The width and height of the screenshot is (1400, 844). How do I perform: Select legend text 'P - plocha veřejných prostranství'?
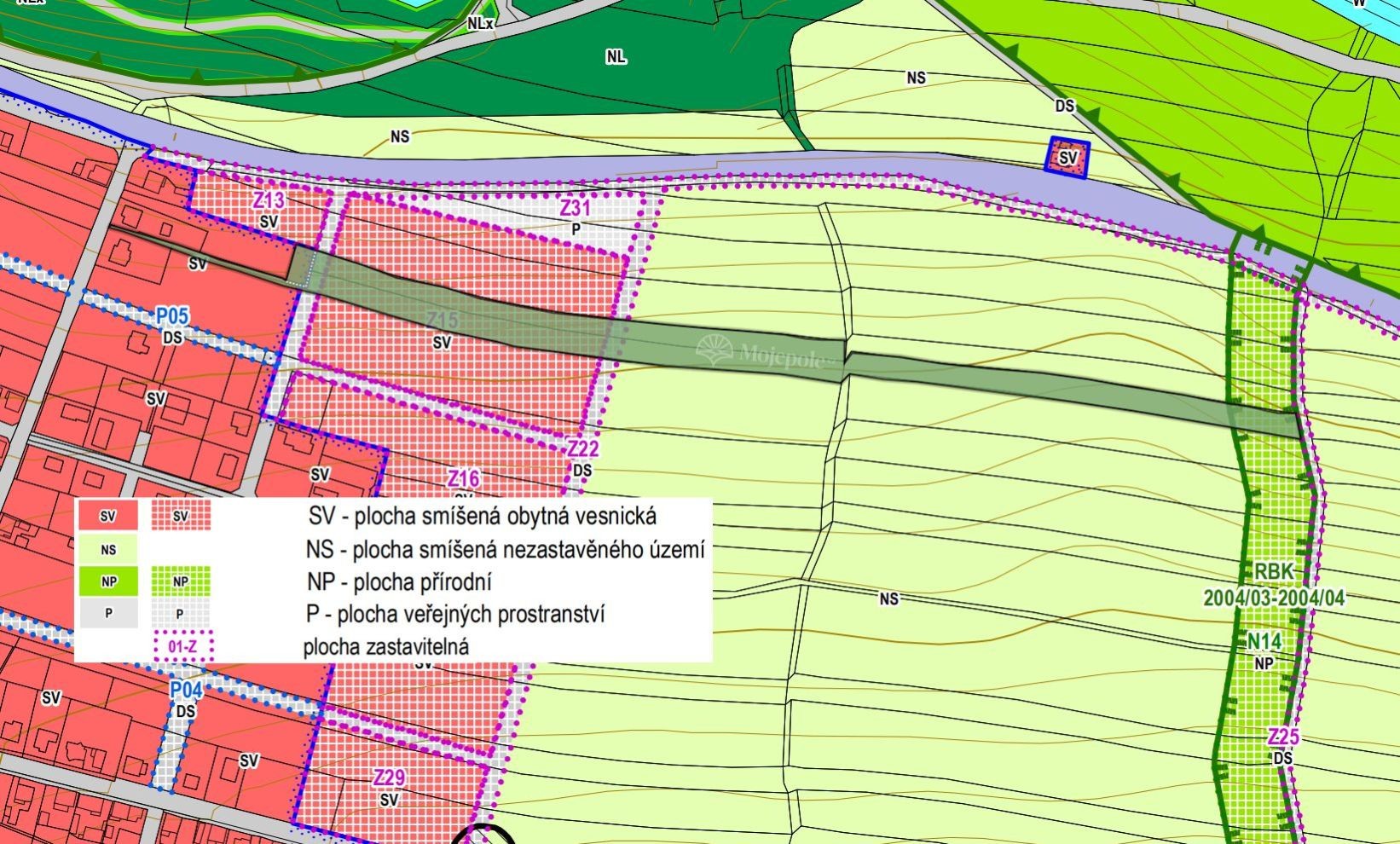[455, 614]
